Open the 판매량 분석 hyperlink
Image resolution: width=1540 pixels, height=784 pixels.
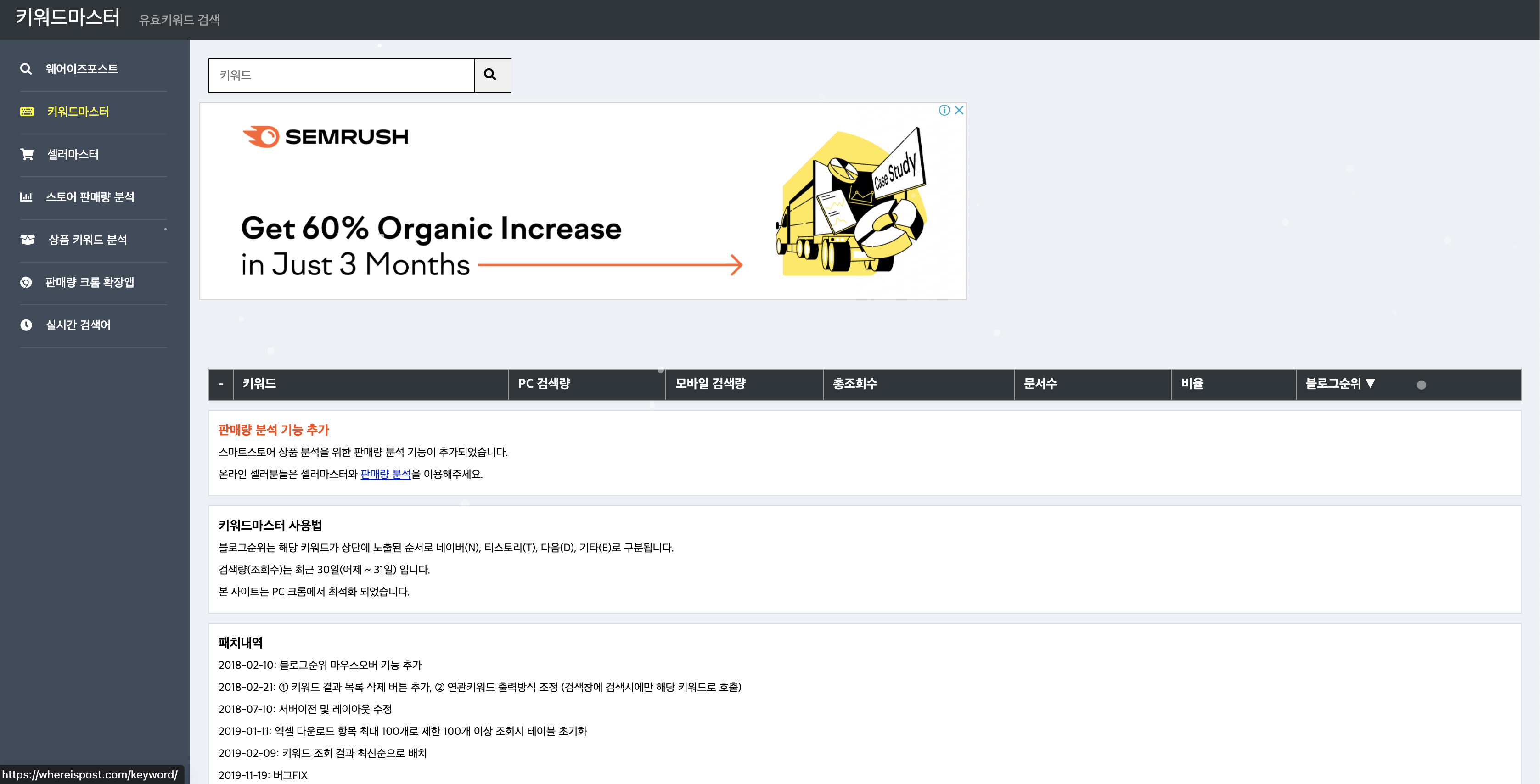tap(386, 474)
